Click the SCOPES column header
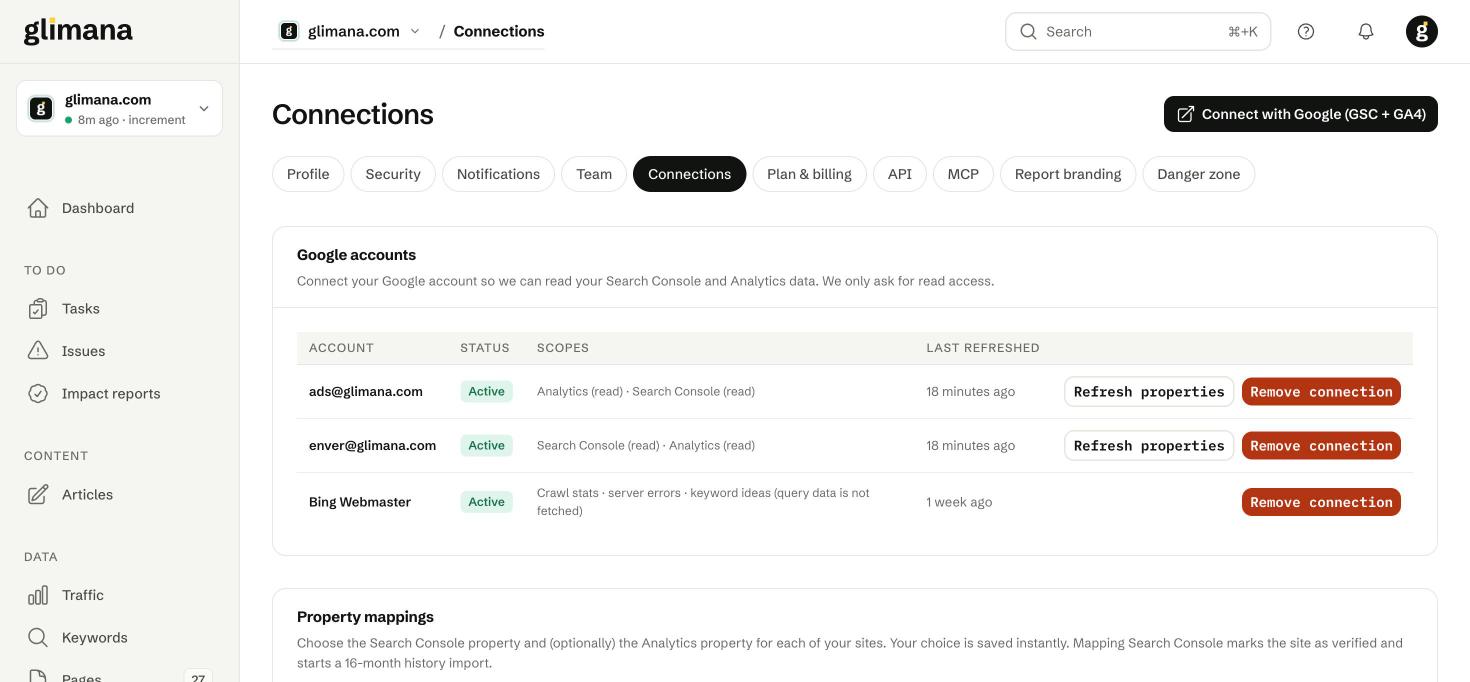 pyautogui.click(x=563, y=348)
